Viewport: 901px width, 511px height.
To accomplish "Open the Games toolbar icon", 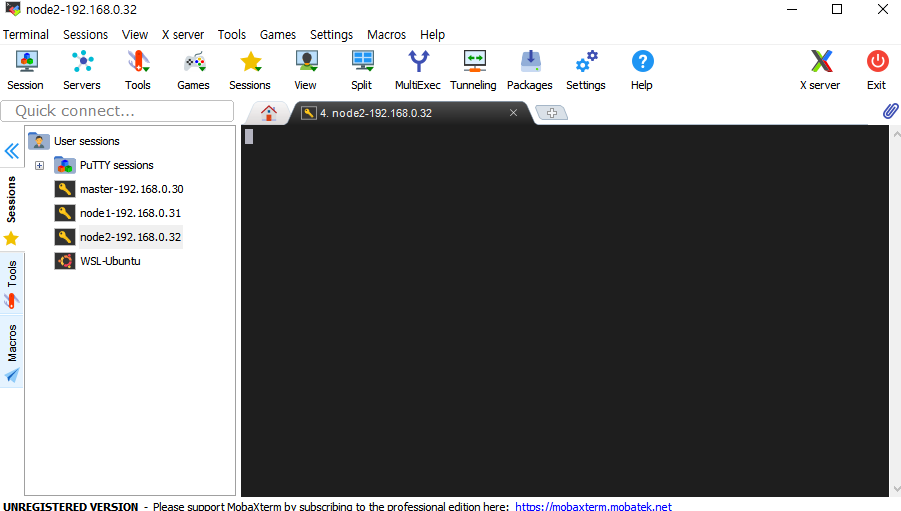I will point(195,62).
